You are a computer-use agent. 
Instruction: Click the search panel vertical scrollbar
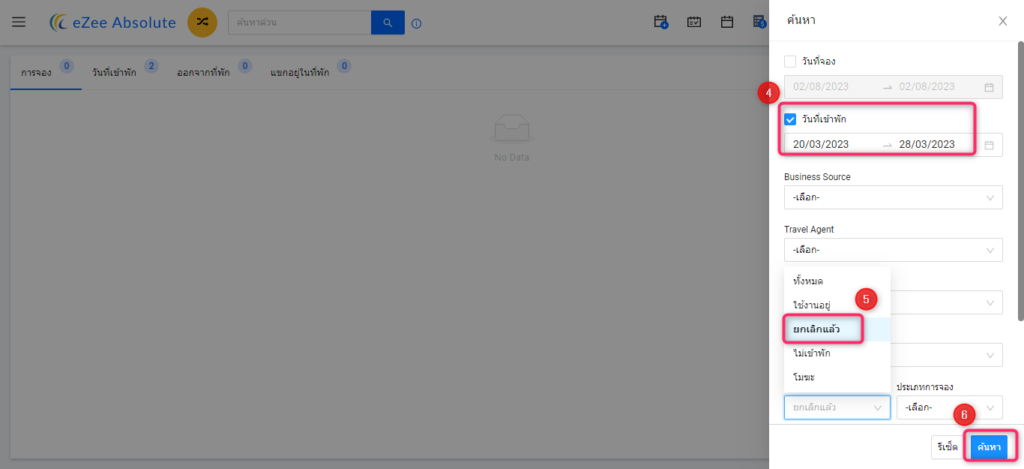(x=1020, y=181)
